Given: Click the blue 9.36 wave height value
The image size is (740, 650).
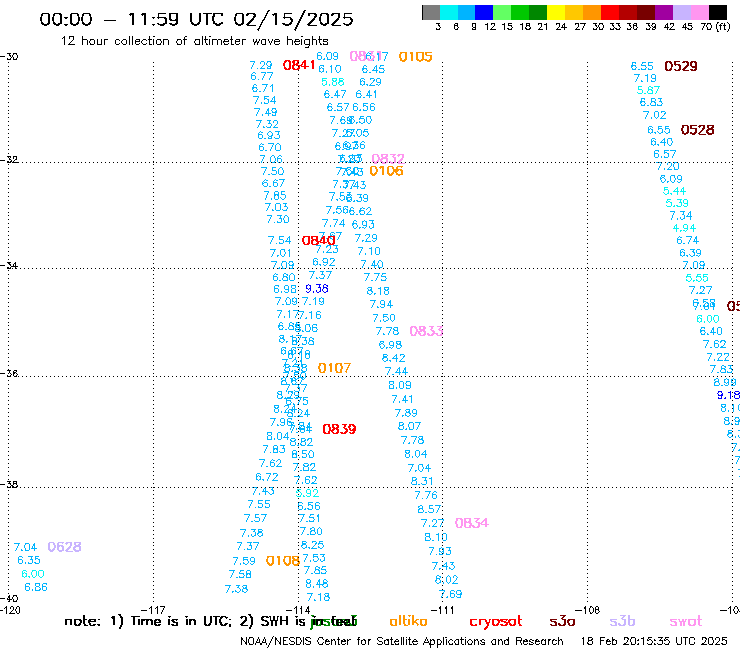Looking at the screenshot, I should pos(317,288).
